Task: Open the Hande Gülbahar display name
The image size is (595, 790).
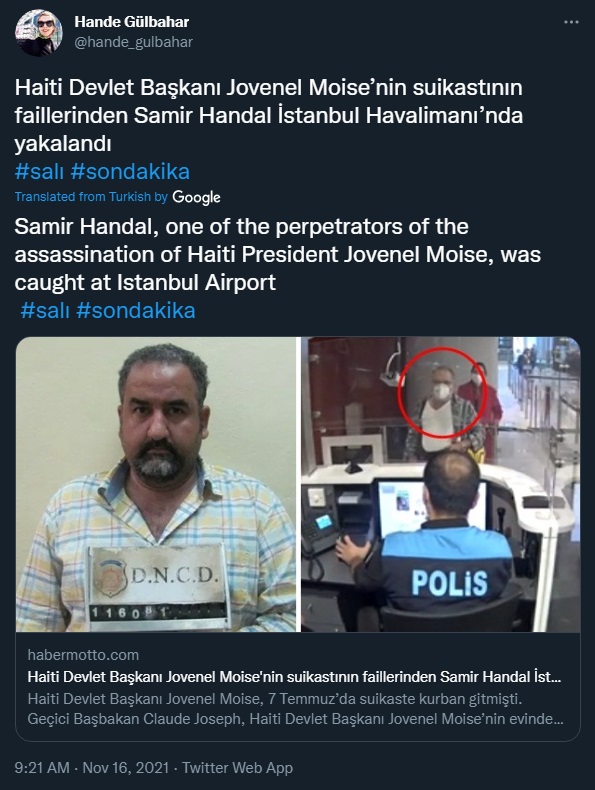Action: click(x=131, y=22)
